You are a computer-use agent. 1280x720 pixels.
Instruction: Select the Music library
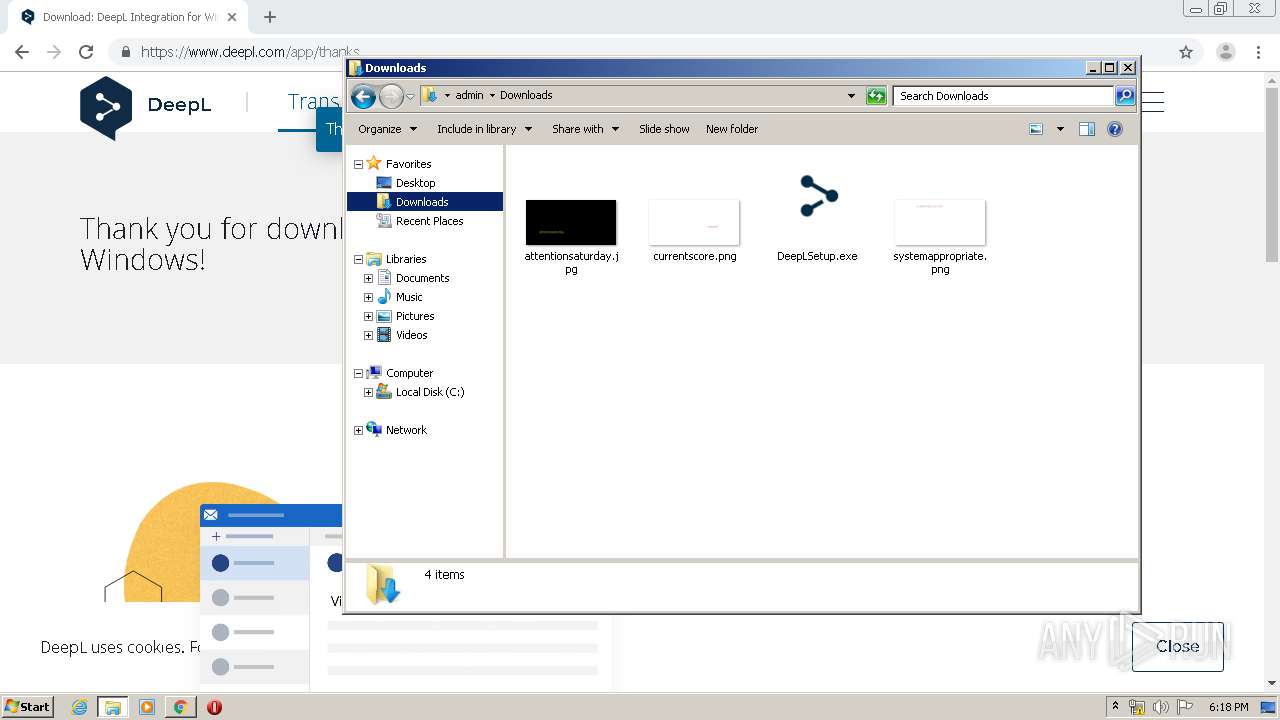(409, 297)
